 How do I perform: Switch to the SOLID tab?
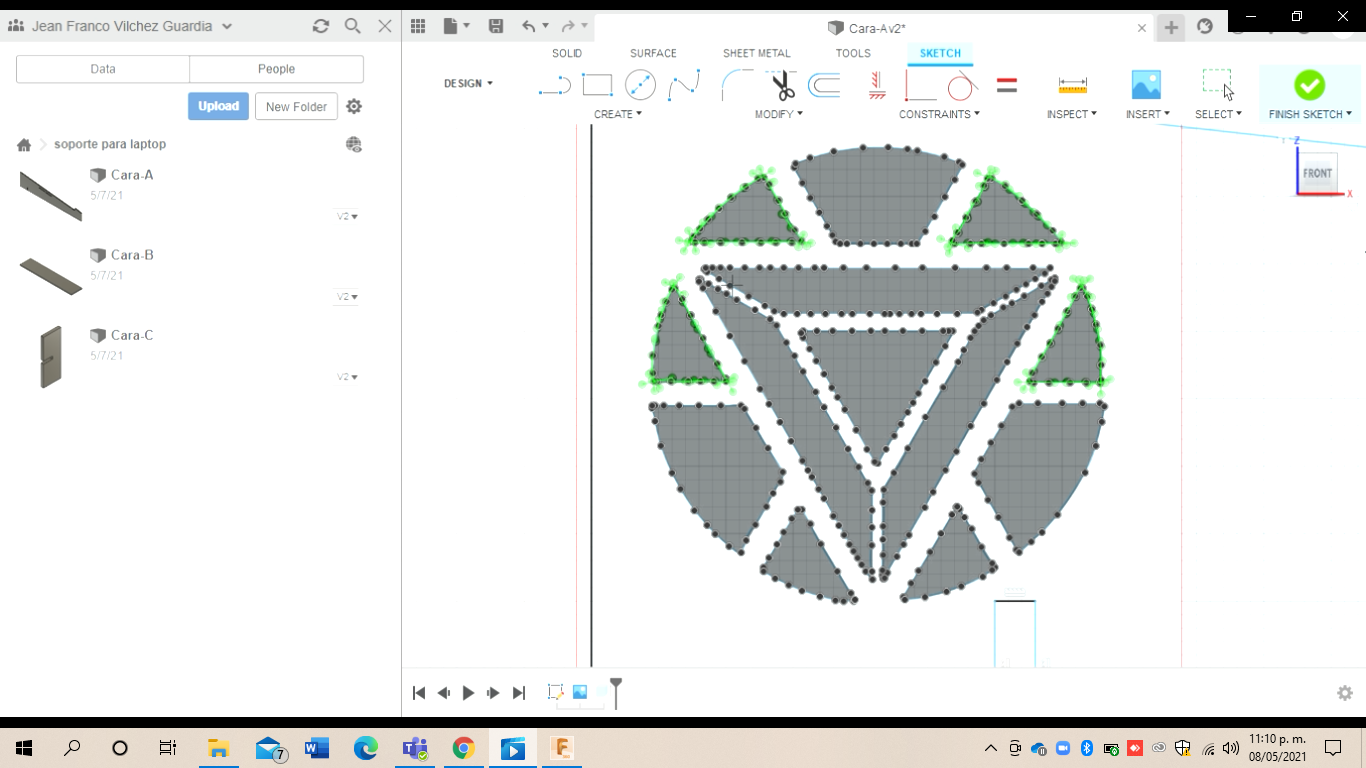(567, 53)
